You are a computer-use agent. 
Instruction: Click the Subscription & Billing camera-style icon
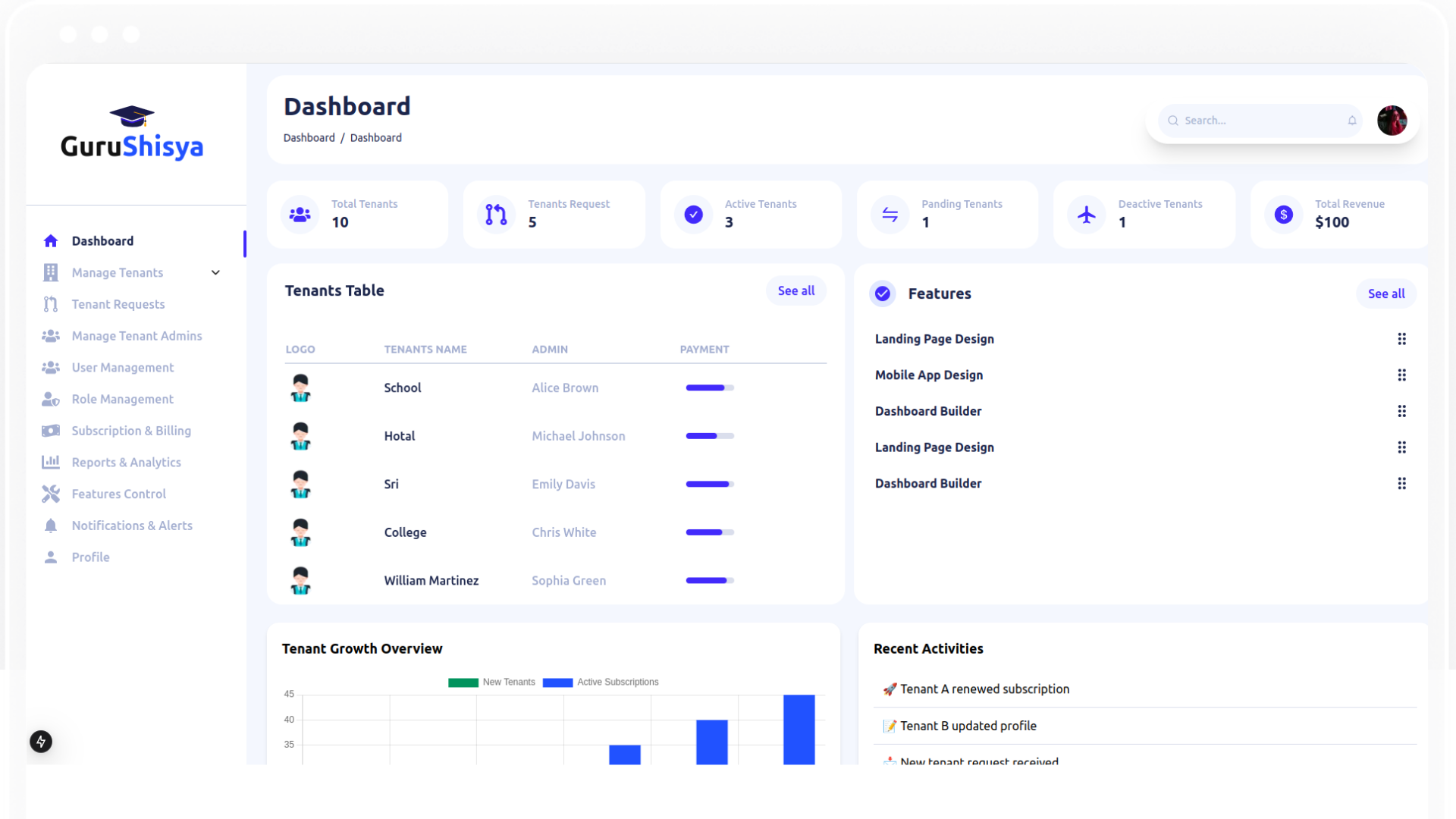[50, 431]
